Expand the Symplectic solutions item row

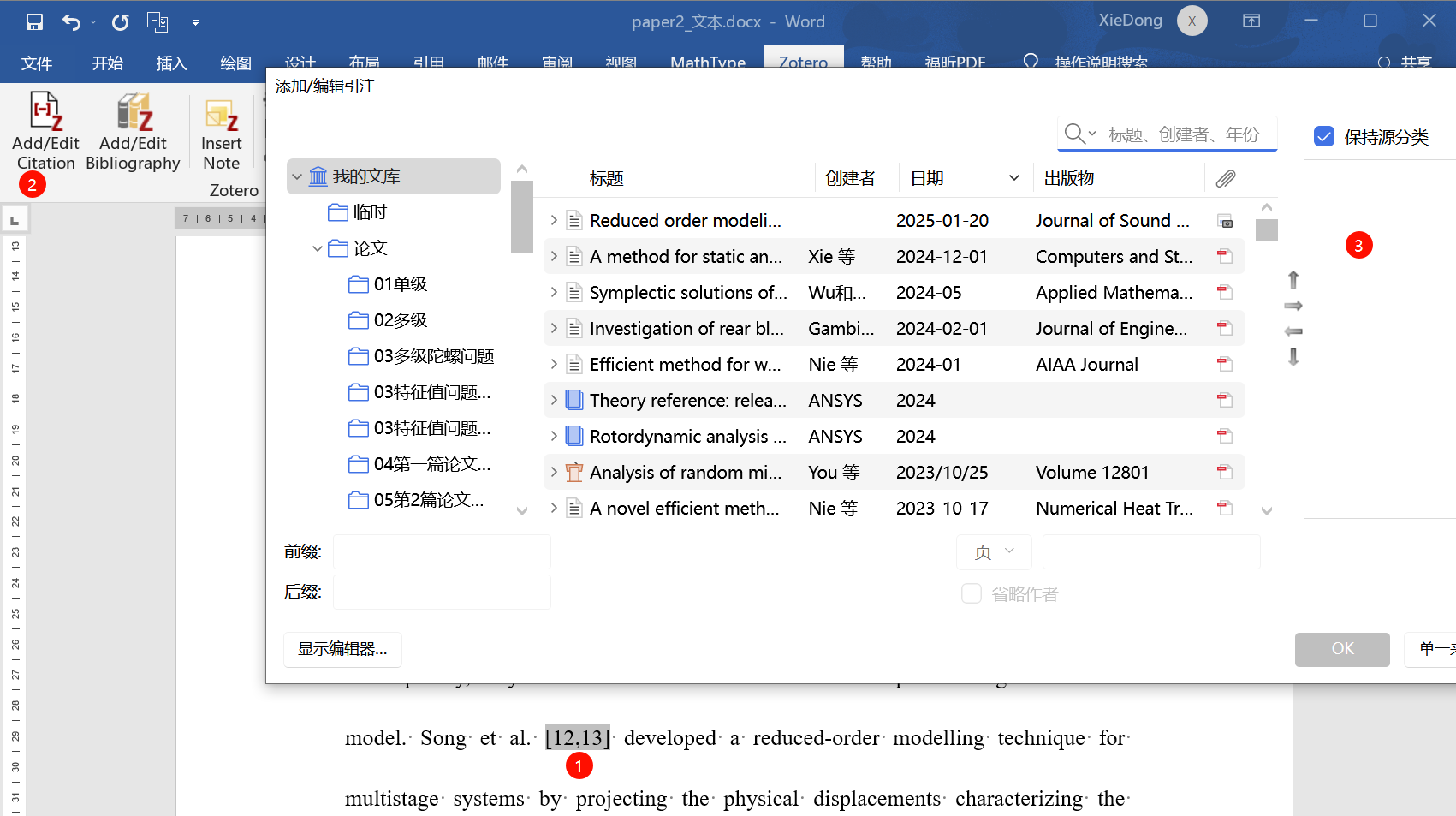[x=554, y=293]
